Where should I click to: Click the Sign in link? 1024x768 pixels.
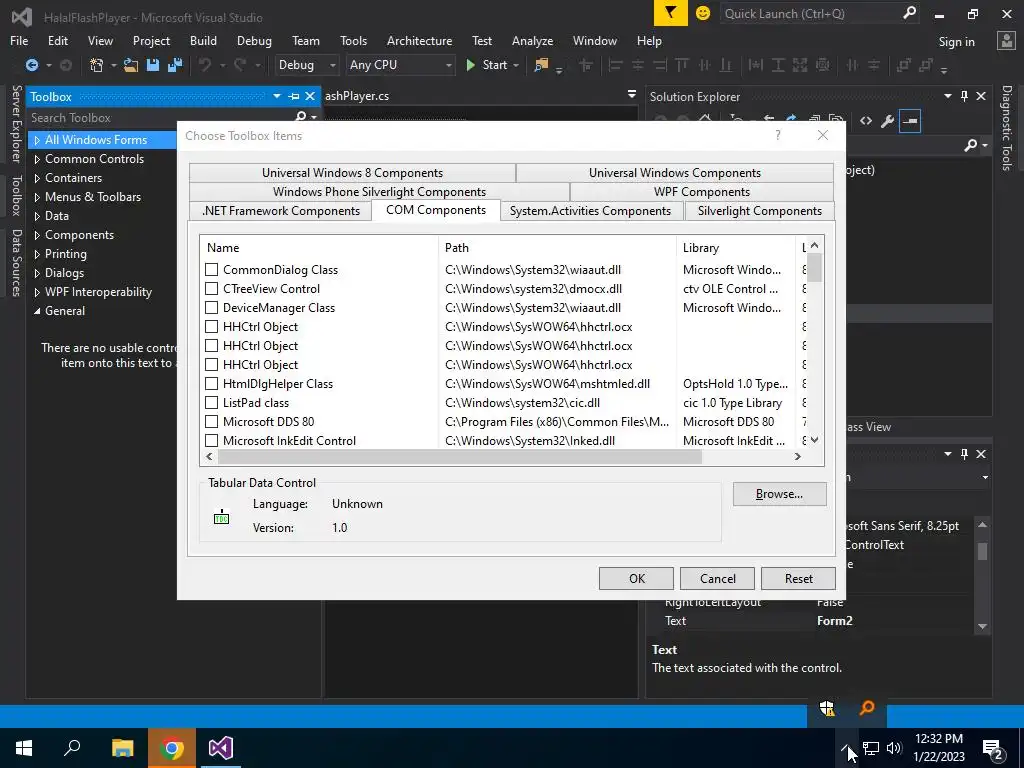click(x=956, y=42)
